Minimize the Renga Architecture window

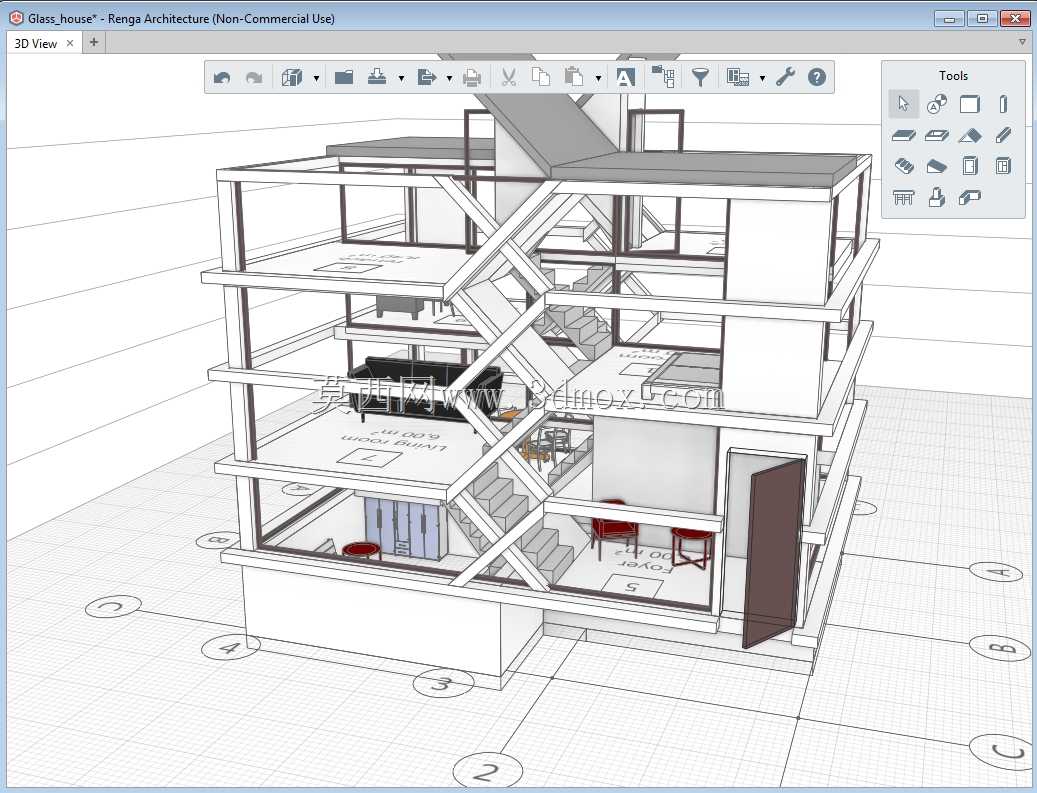tap(949, 19)
